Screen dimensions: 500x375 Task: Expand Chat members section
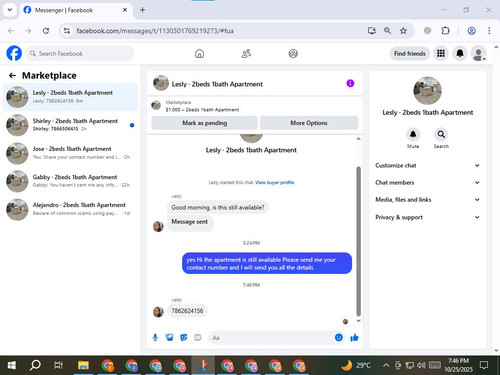click(428, 182)
